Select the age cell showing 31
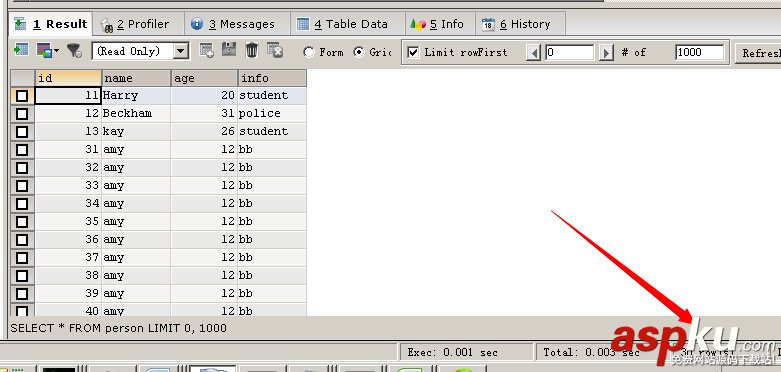The height and width of the screenshot is (372, 781). click(204, 114)
